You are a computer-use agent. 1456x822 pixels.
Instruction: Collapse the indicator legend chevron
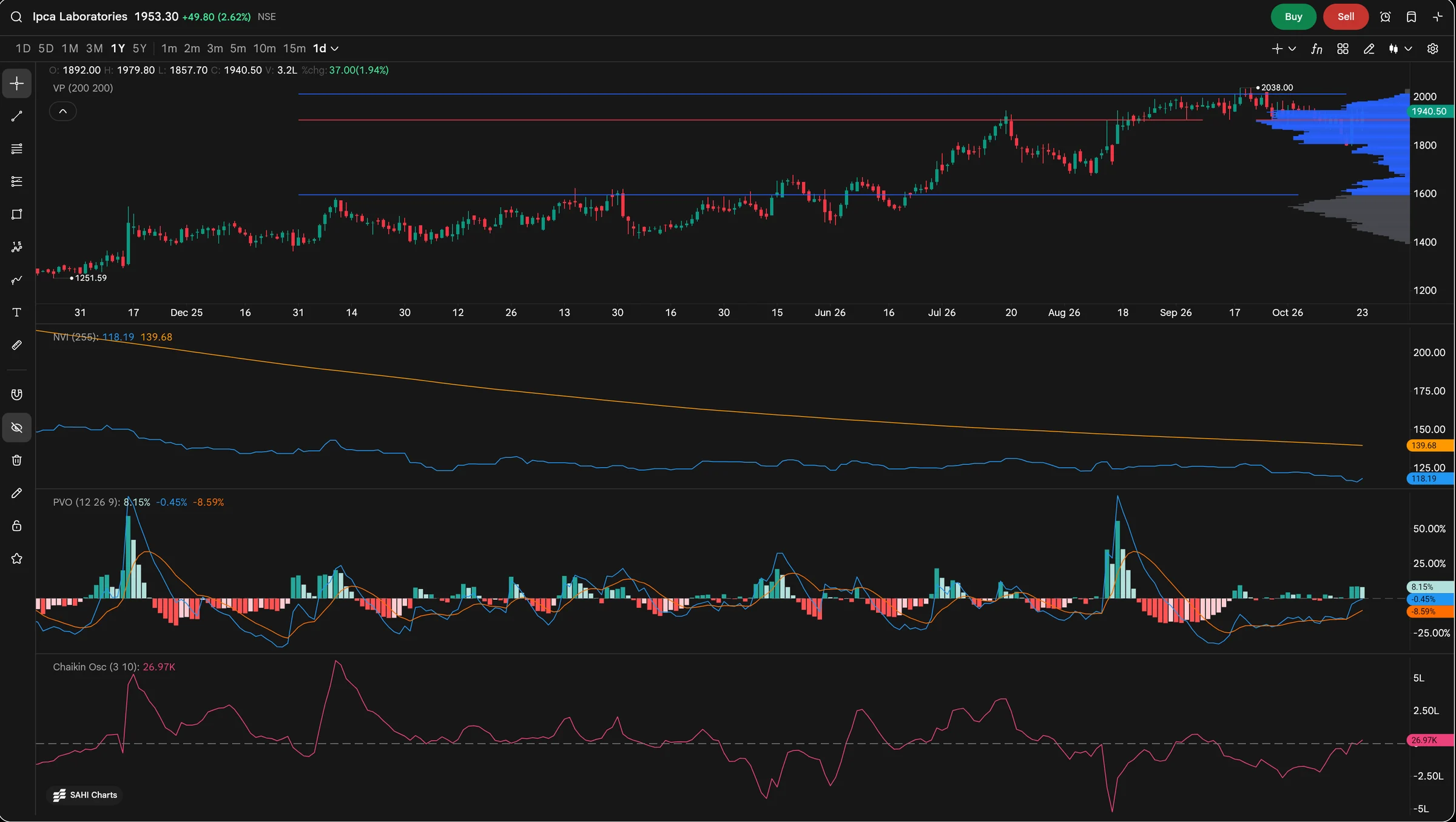click(62, 111)
